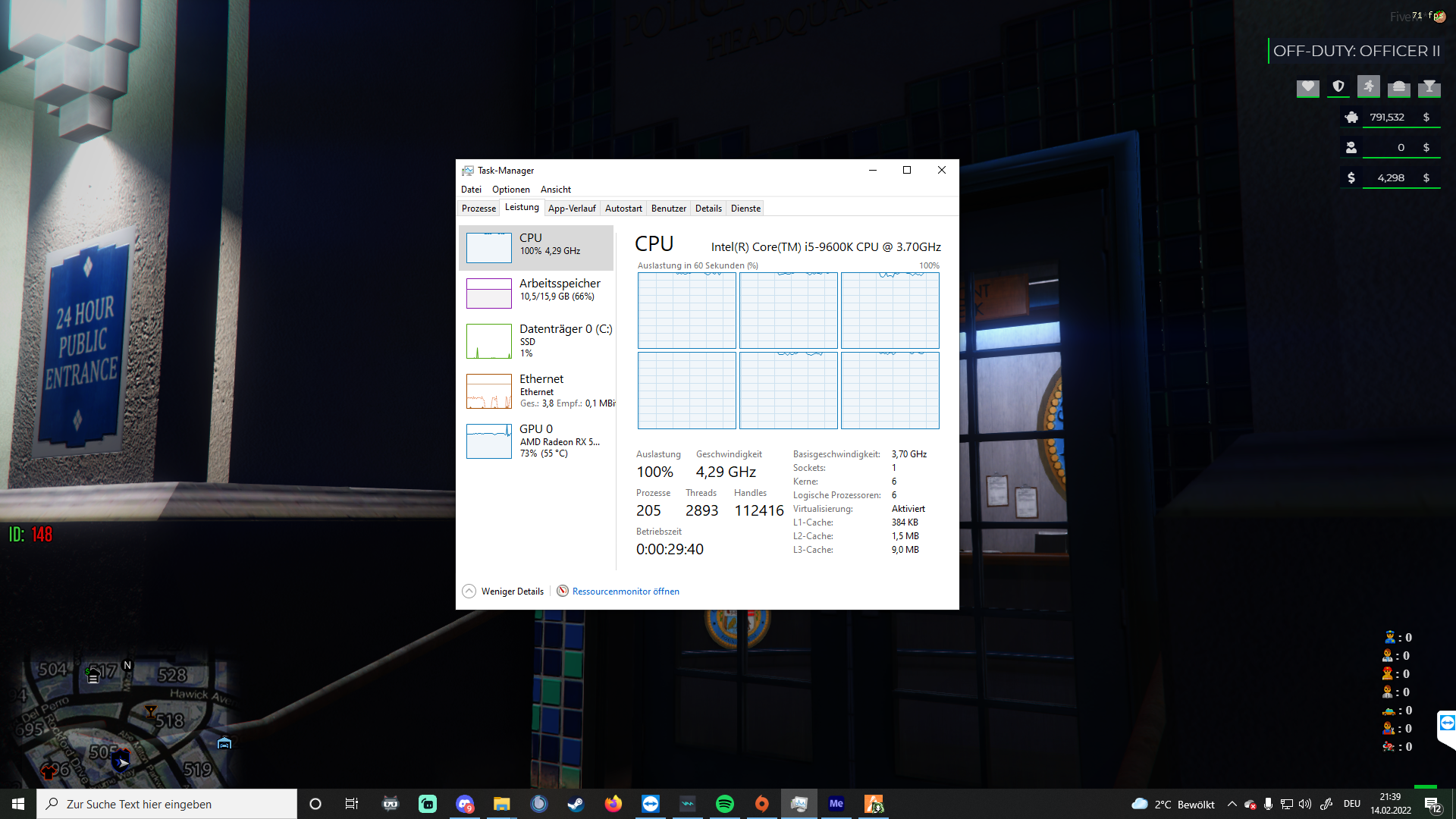1456x819 pixels.
Task: Switch to the Prozesse tab
Action: 479,209
